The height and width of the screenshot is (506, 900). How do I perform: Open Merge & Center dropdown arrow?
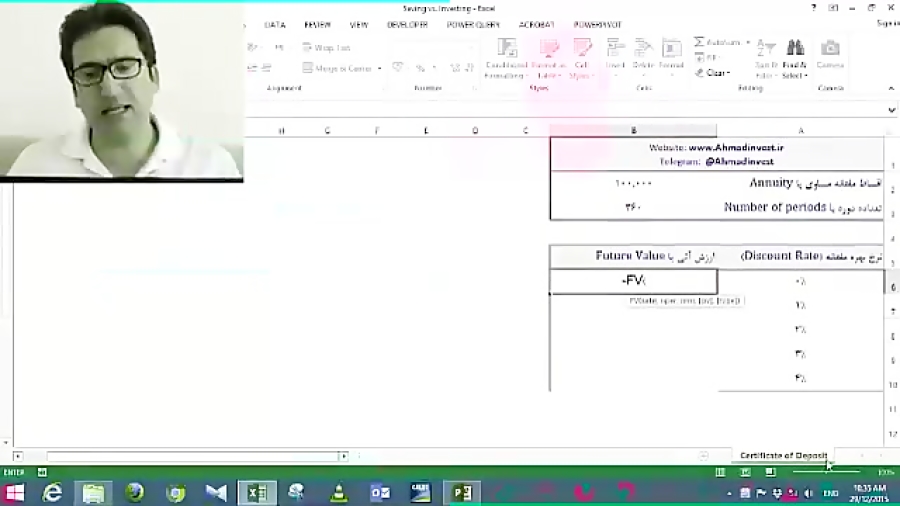pos(379,68)
